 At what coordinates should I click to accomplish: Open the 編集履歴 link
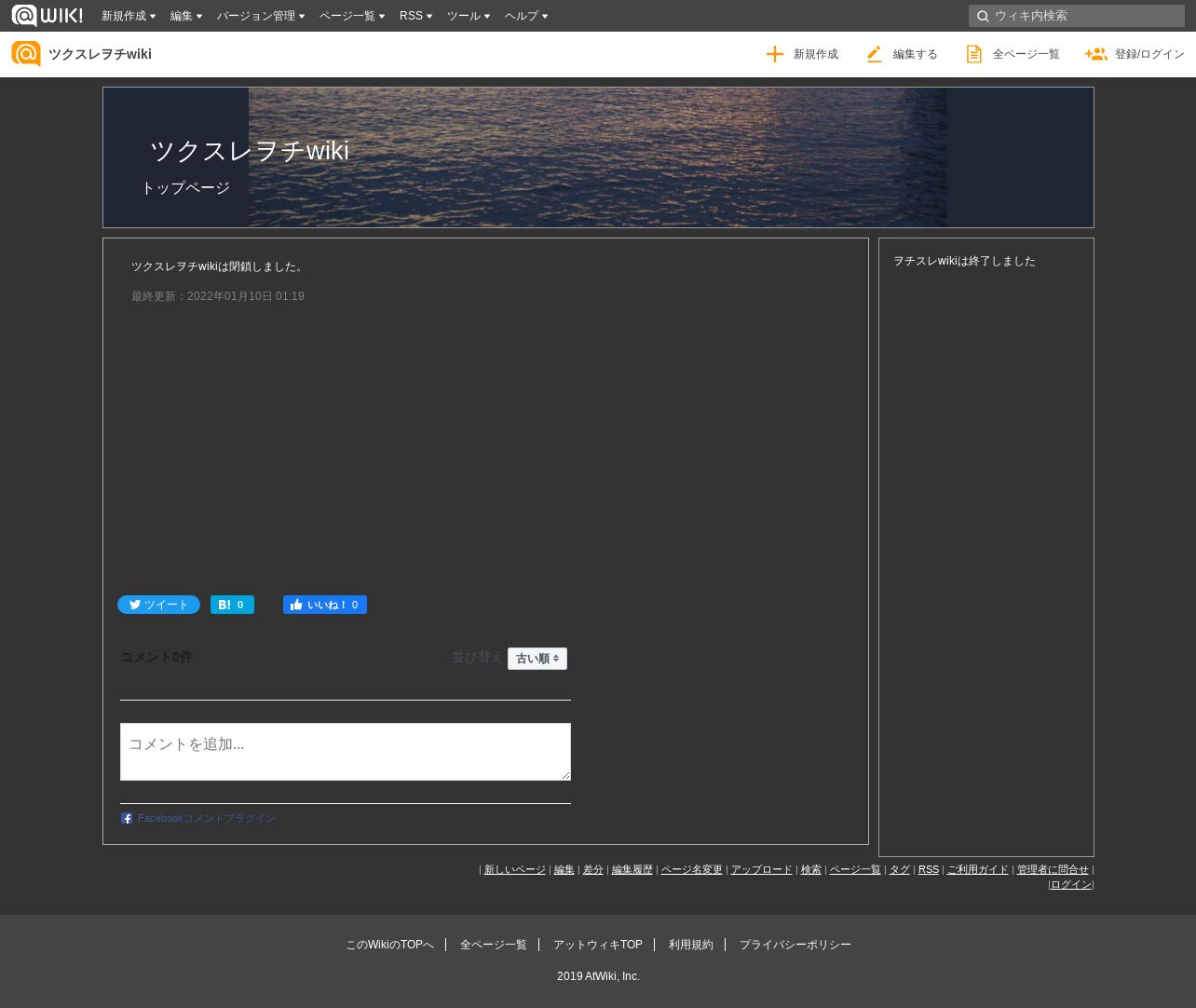coord(632,869)
